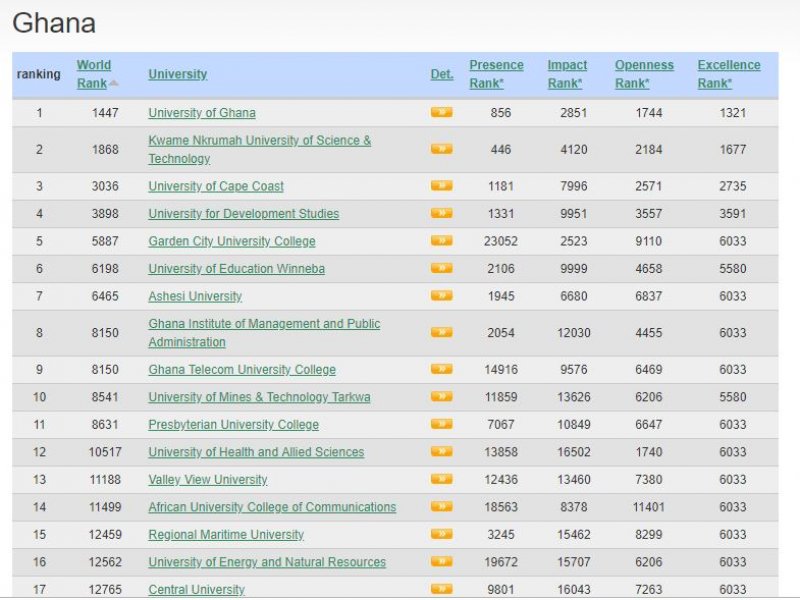This screenshot has width=800, height=600.
Task: Open details icon for Ashesi University
Action: 441,296
